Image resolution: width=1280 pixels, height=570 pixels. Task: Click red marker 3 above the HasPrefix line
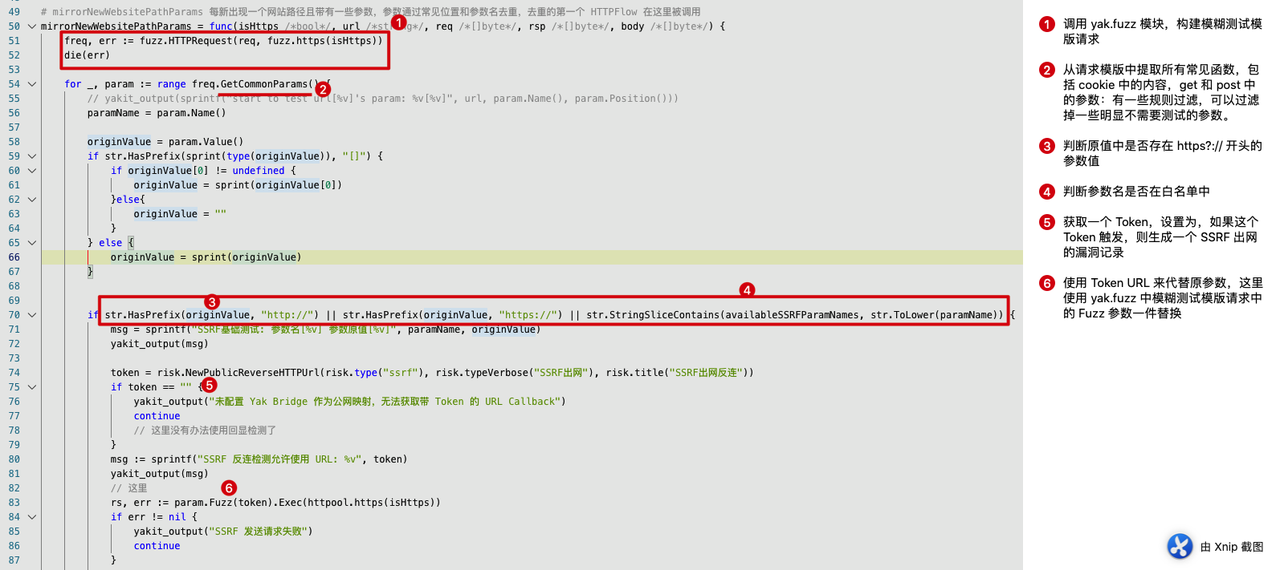[x=212, y=301]
